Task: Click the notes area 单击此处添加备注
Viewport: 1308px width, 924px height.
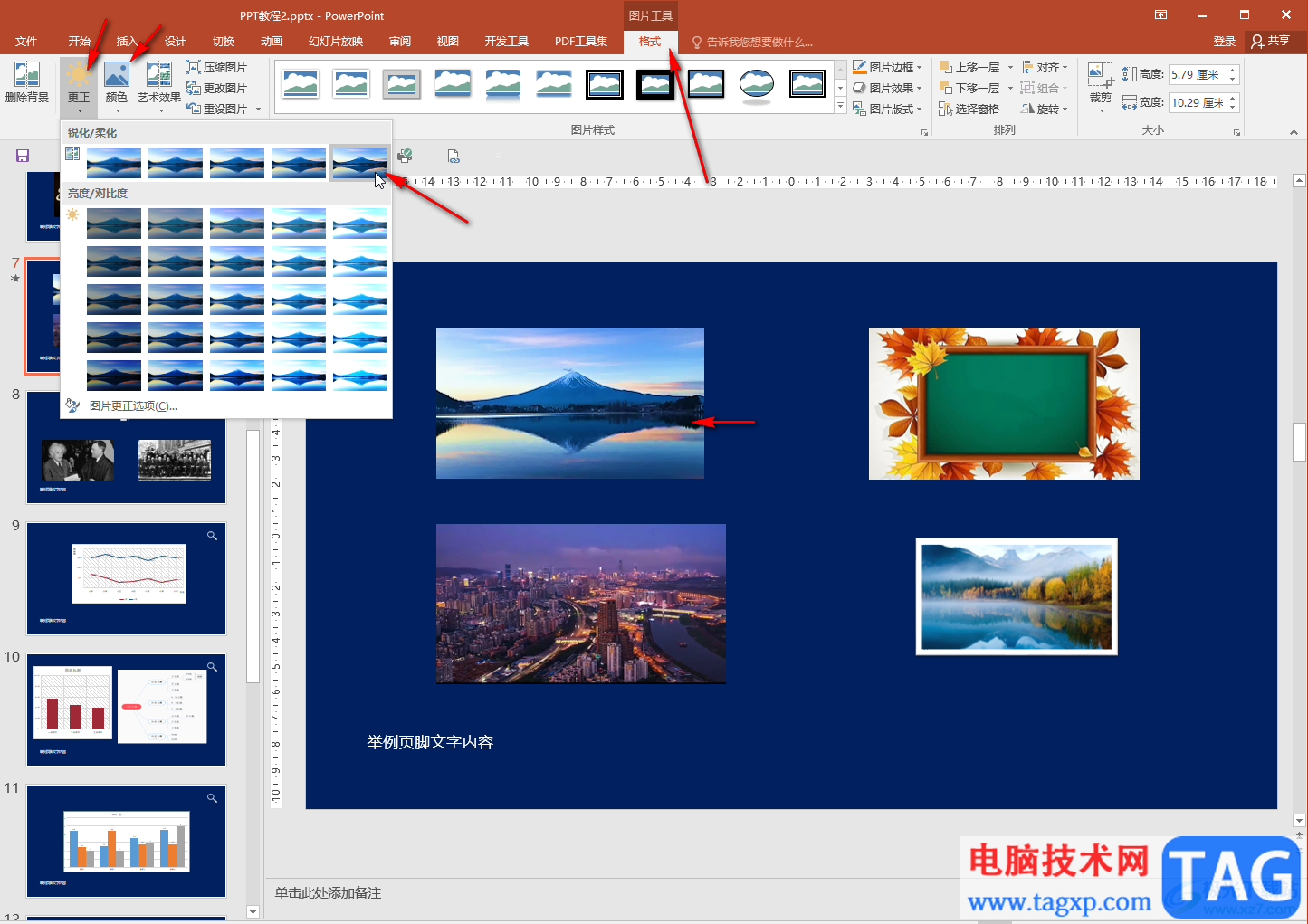Action: (x=328, y=893)
